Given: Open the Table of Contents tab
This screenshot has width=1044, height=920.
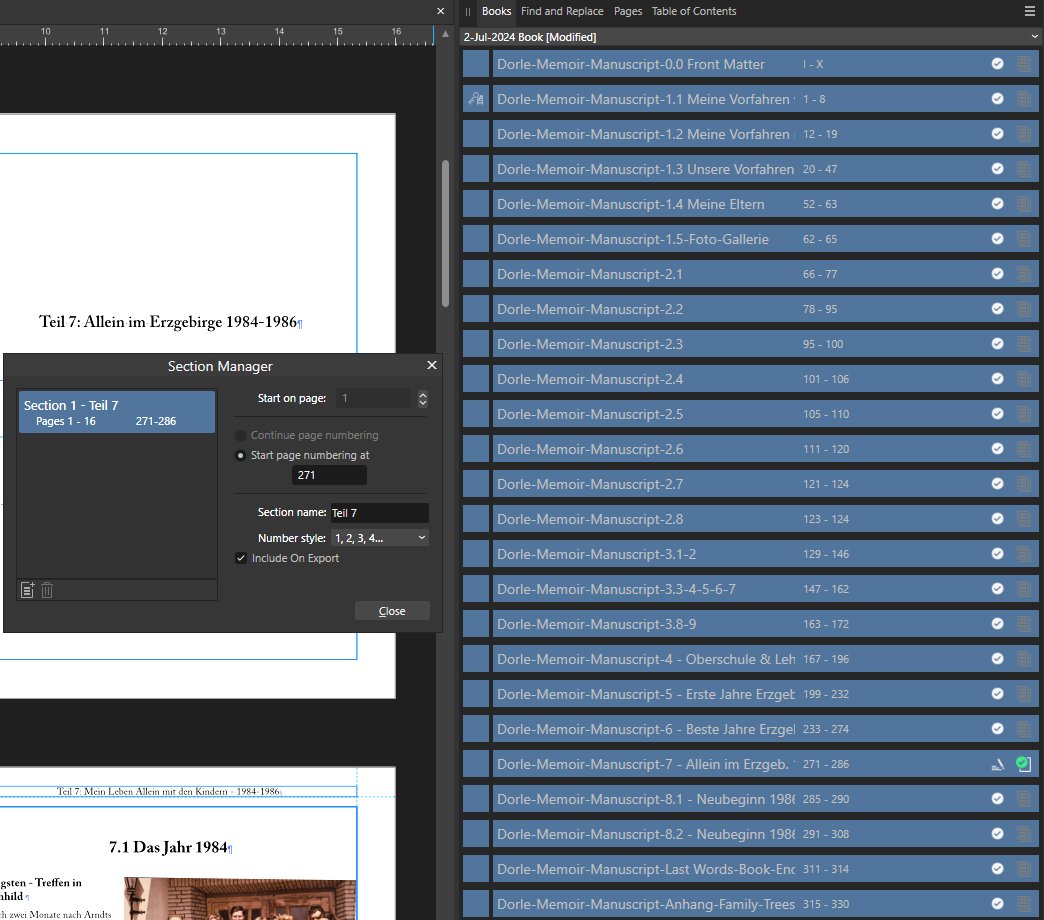Looking at the screenshot, I should tap(693, 11).
